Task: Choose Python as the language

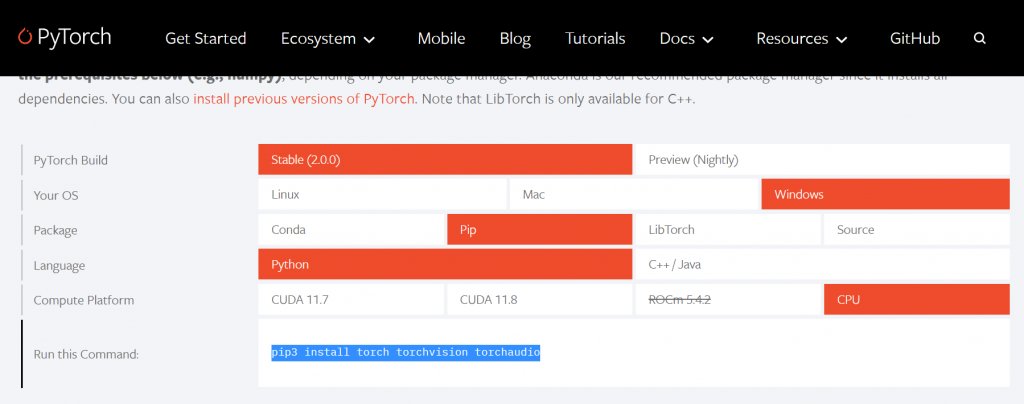Action: click(x=445, y=264)
